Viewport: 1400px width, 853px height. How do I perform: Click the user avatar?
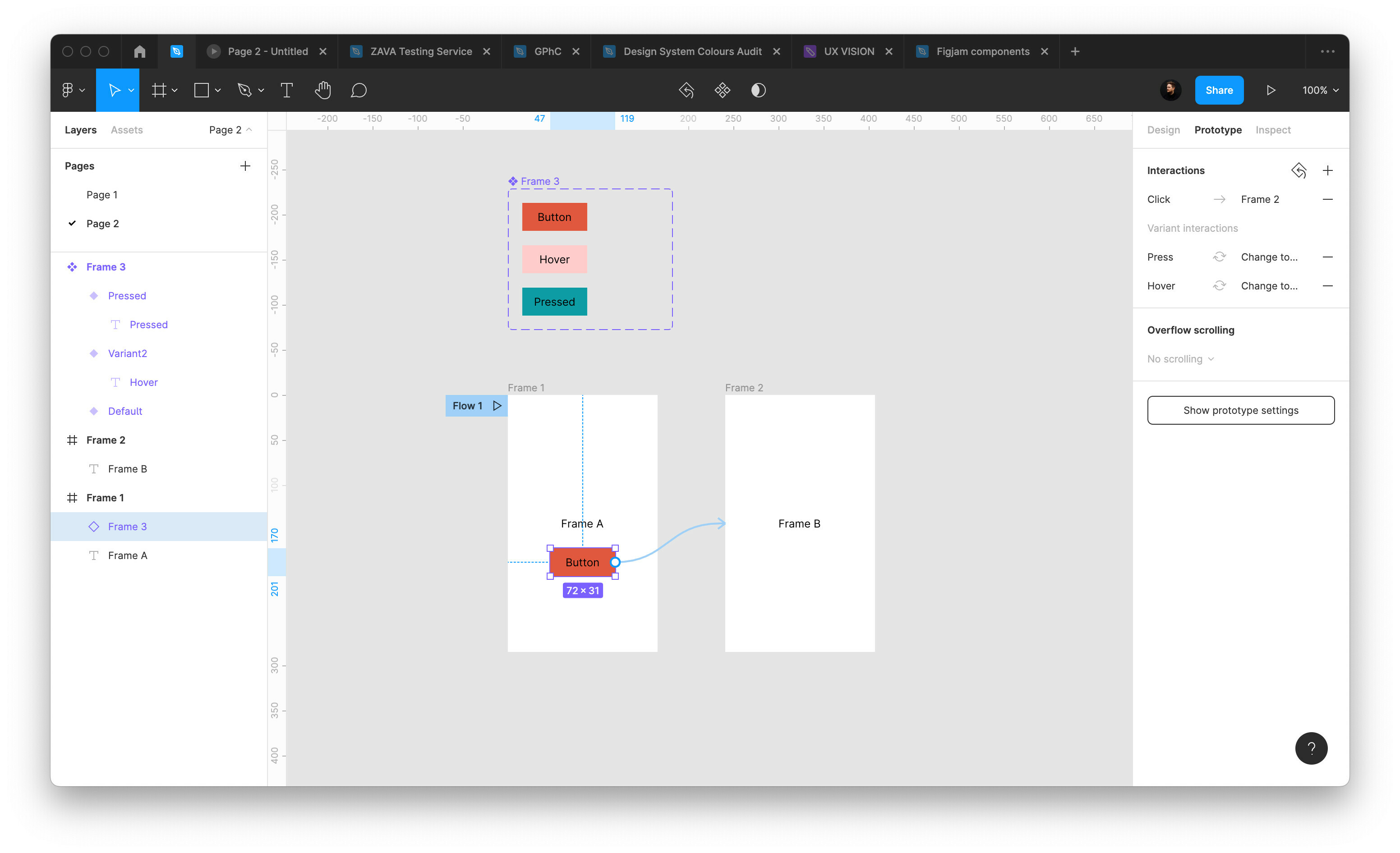(1170, 90)
